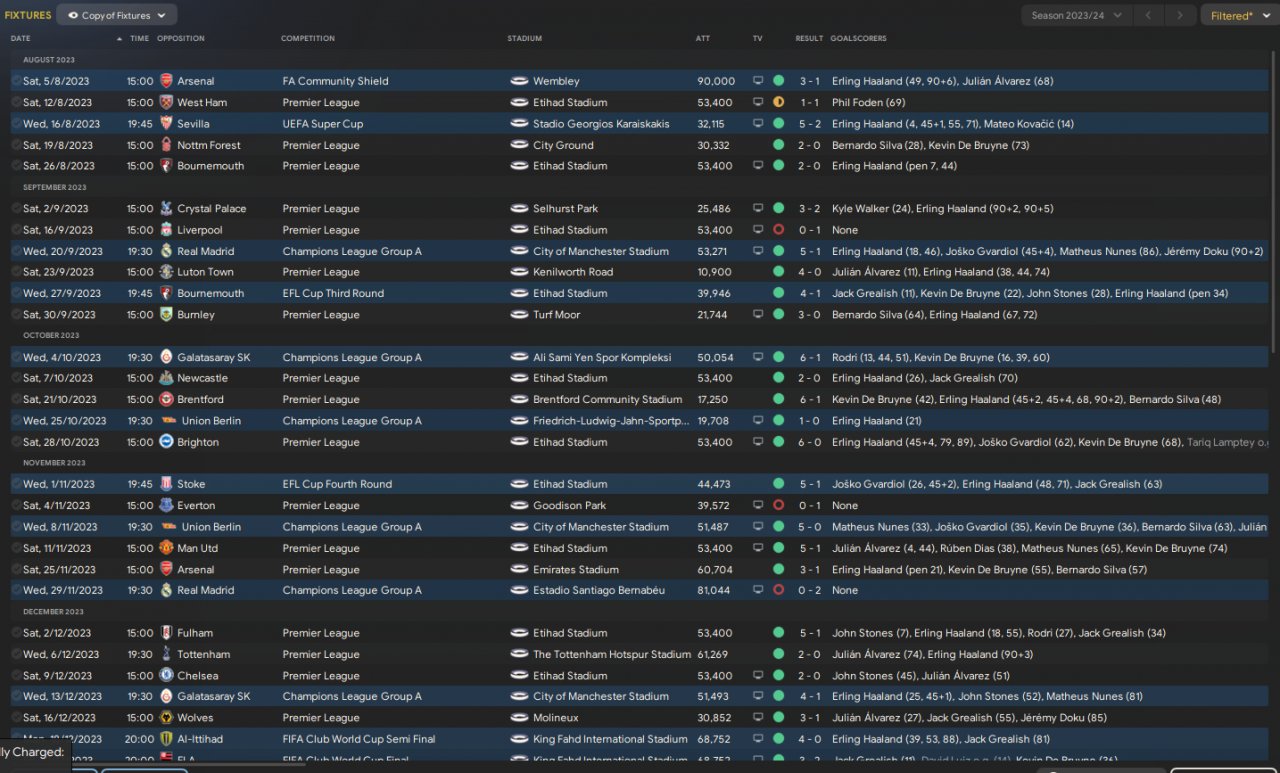The height and width of the screenshot is (773, 1280).
Task: Toggle the tick circle for Sat, 2/12/2023
Action: tap(16, 633)
